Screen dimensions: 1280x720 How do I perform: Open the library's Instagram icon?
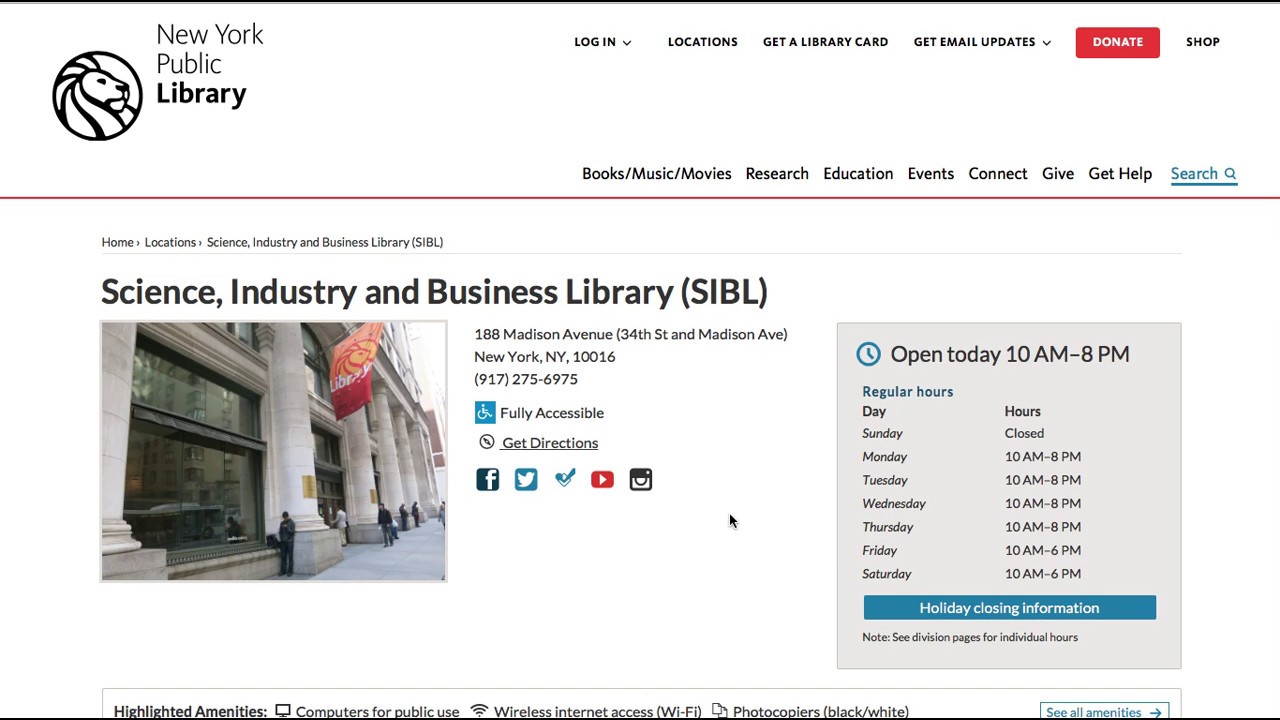(641, 480)
